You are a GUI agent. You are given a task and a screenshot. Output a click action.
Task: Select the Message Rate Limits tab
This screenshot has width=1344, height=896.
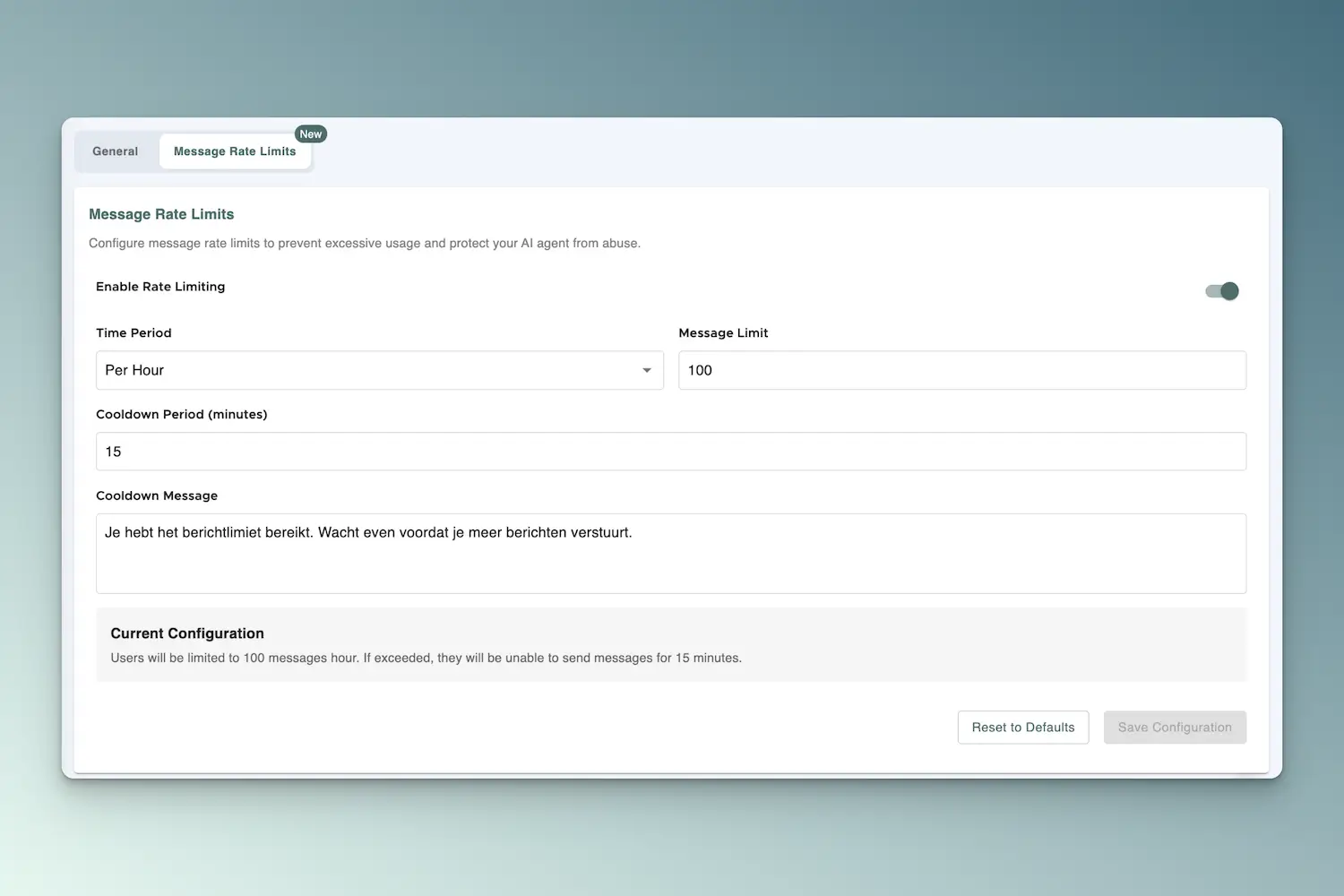[235, 151]
